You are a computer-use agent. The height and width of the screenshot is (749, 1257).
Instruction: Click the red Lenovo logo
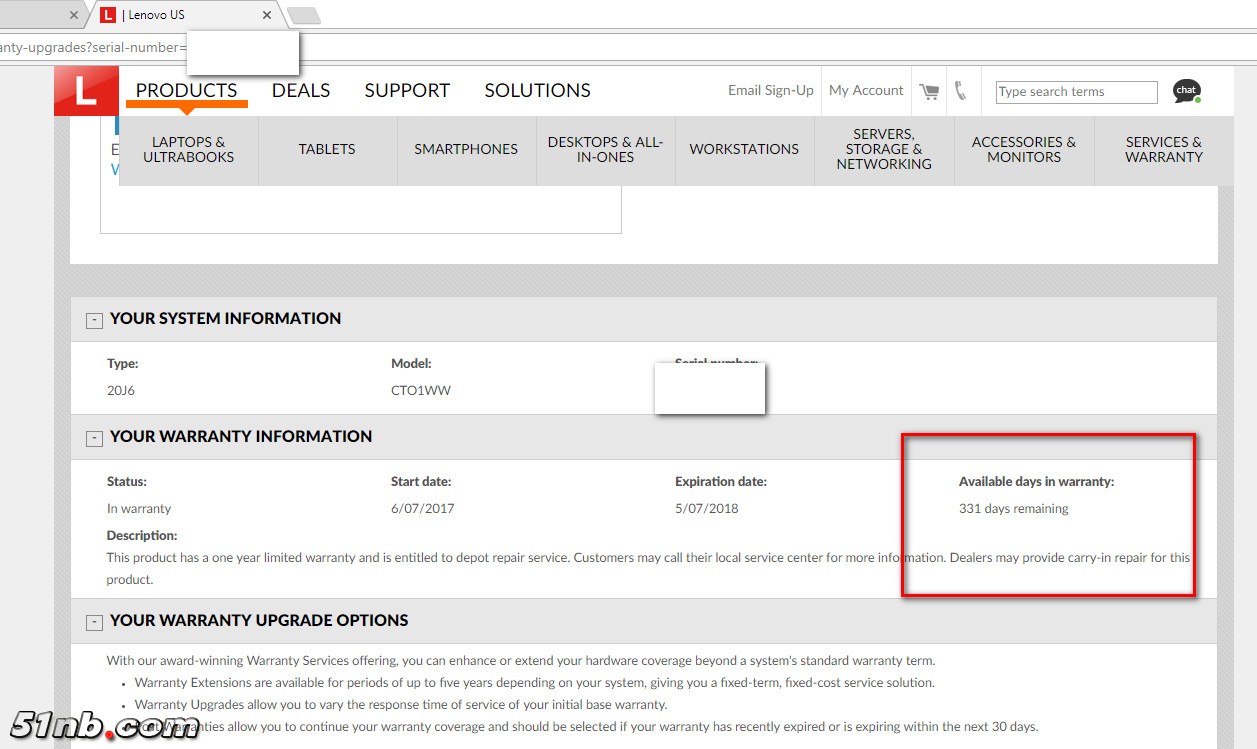86,91
